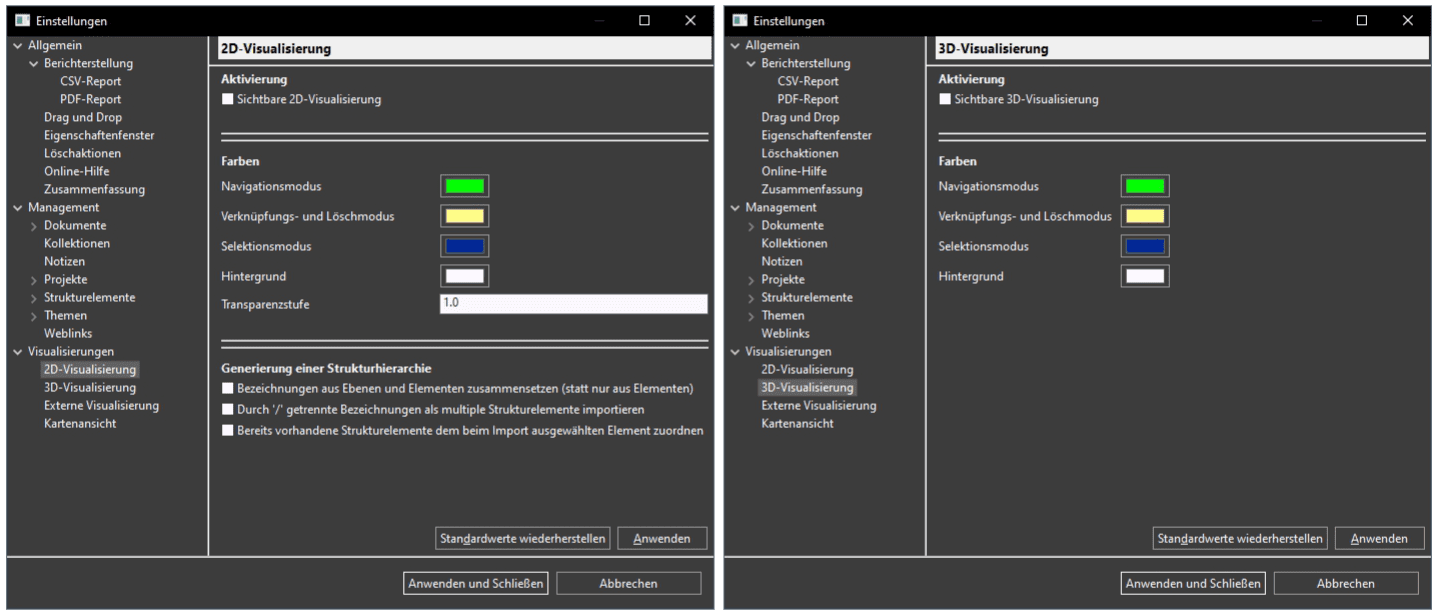Click 'Anwenden und Schließen' in the 2D-Visualisierung window
This screenshot has width=1436, height=615.
click(476, 583)
